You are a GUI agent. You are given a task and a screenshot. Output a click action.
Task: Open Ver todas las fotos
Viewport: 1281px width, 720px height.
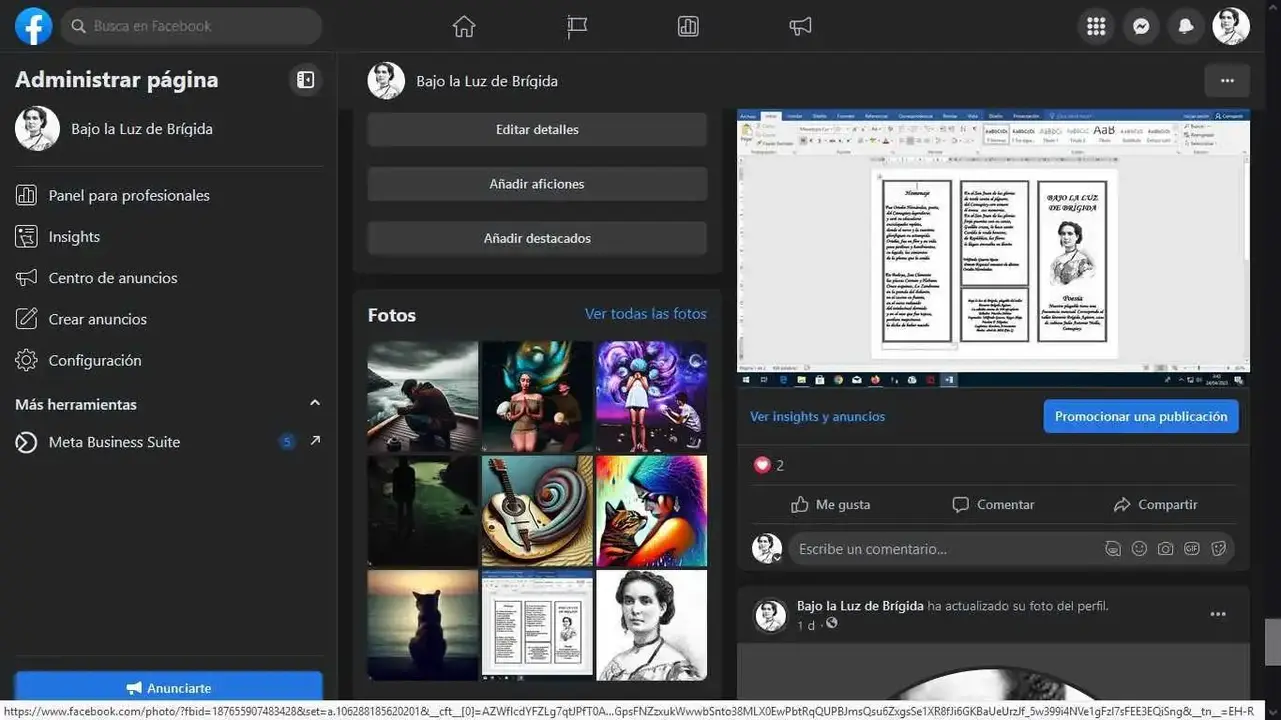tap(646, 314)
